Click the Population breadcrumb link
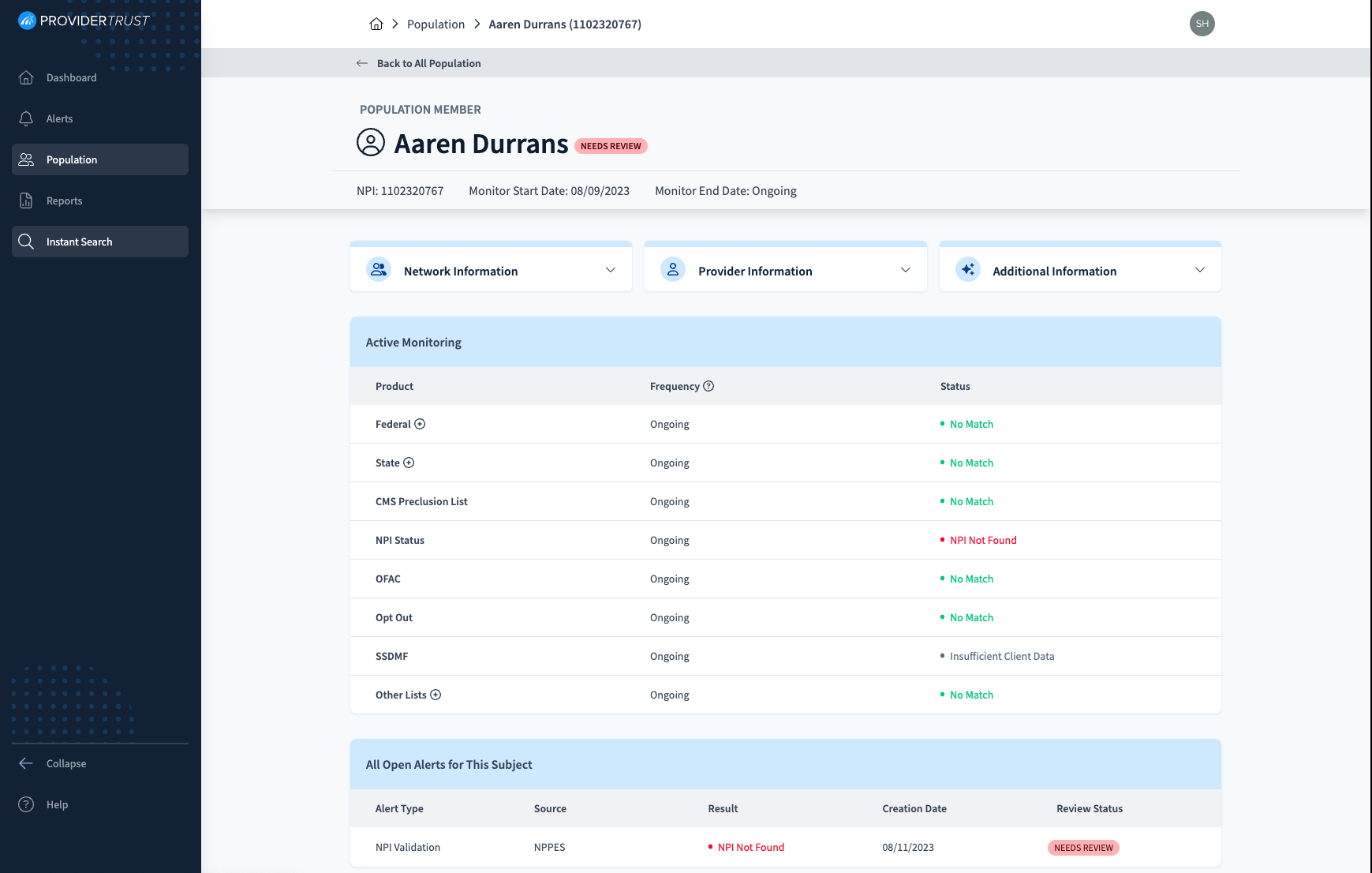The width and height of the screenshot is (1372, 873). (436, 24)
